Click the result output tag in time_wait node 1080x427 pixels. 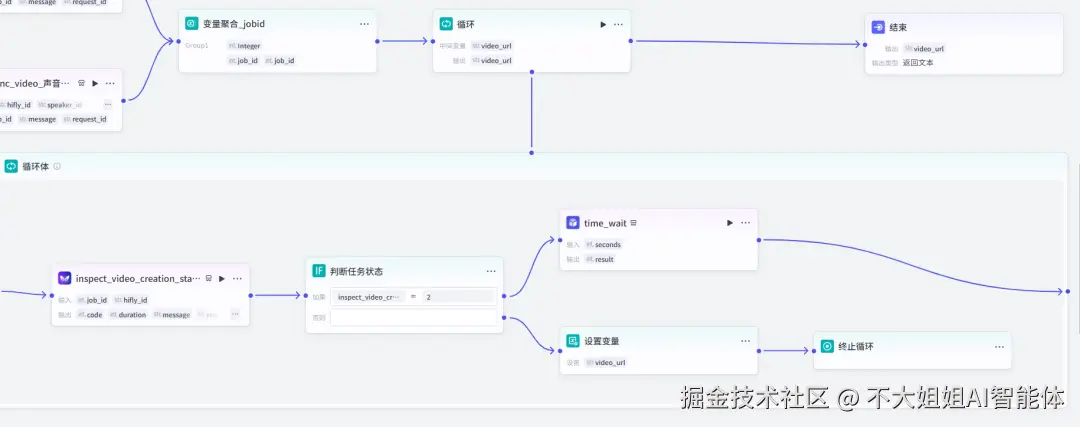(x=599, y=259)
